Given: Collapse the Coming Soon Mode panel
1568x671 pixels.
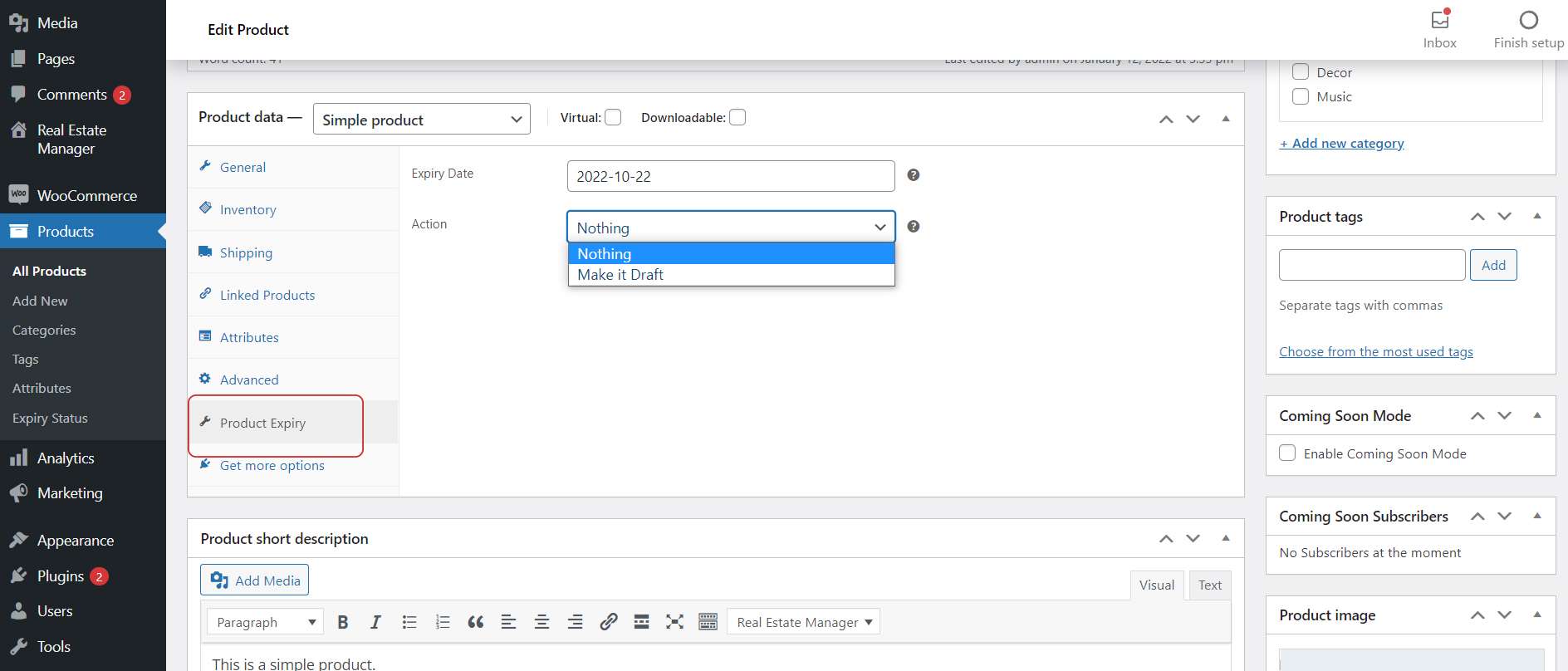Looking at the screenshot, I should [x=1537, y=415].
